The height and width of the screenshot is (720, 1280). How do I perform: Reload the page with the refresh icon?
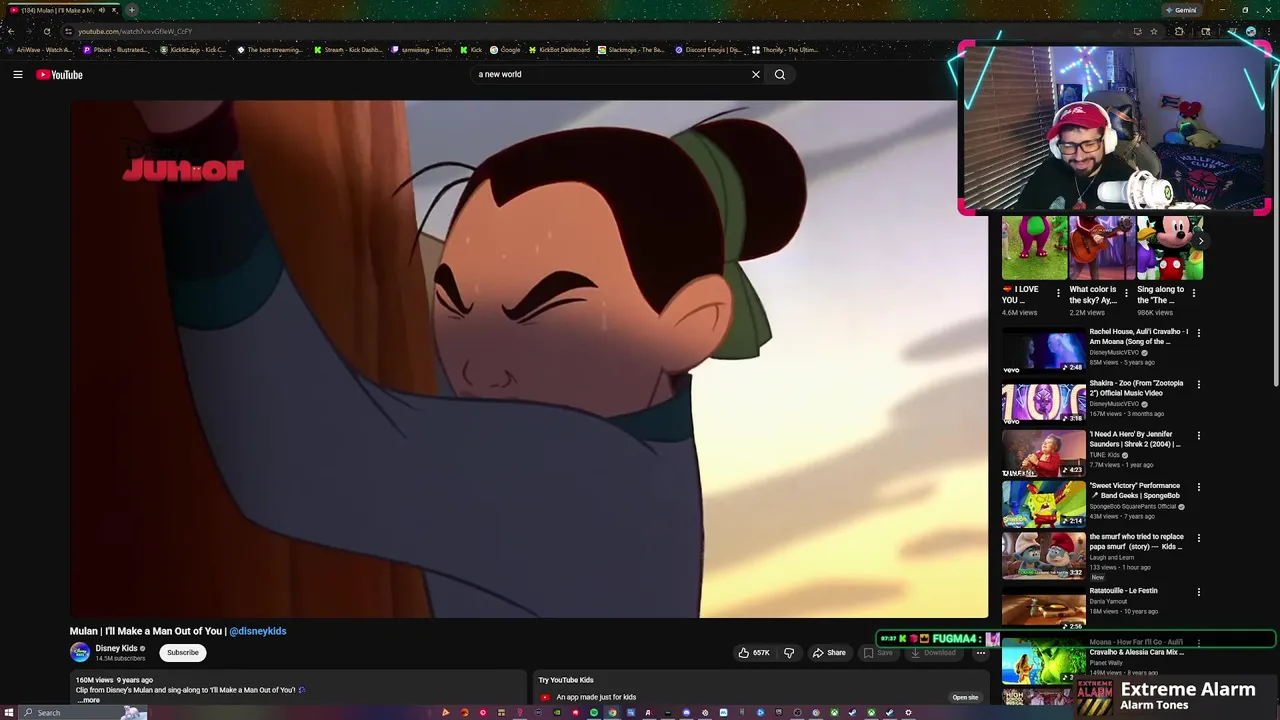47,31
